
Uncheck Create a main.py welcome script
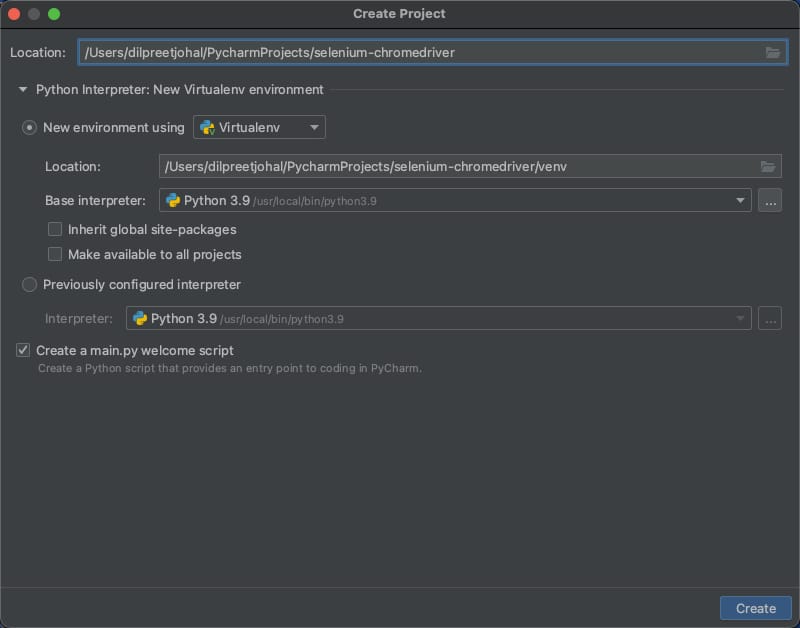(22, 350)
